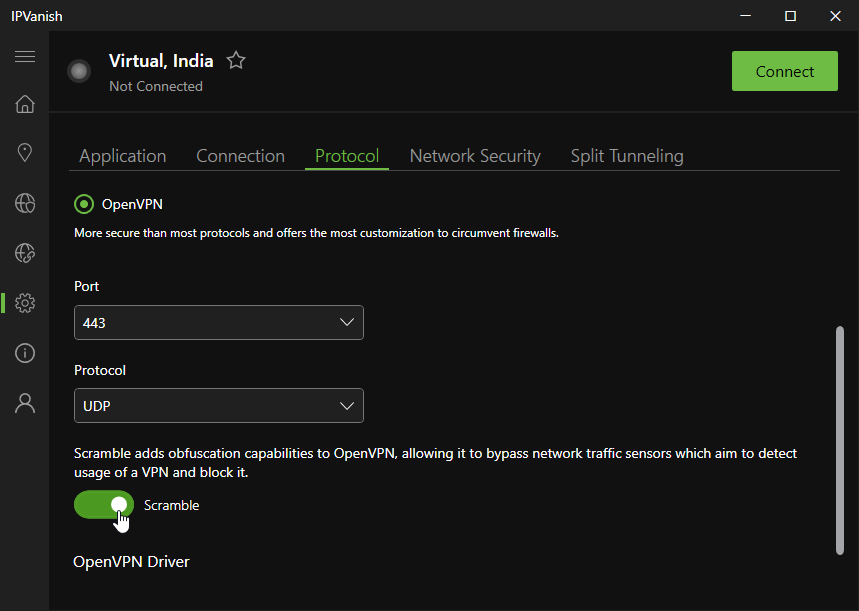Open the Settings gear icon
The height and width of the screenshot is (611, 859).
click(x=25, y=303)
